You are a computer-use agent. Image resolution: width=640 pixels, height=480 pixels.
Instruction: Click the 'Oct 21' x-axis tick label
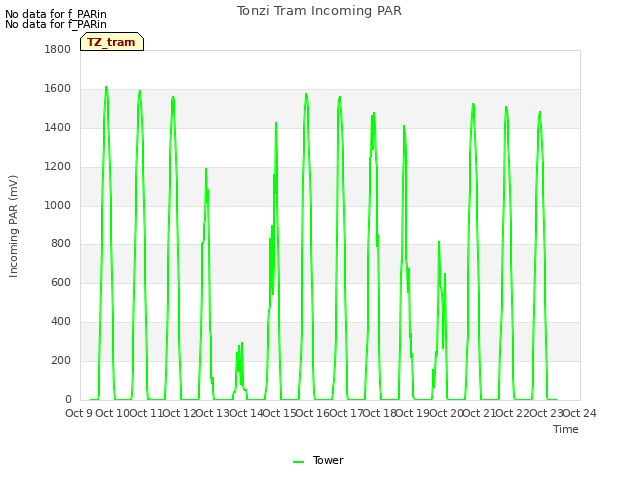[x=480, y=413]
